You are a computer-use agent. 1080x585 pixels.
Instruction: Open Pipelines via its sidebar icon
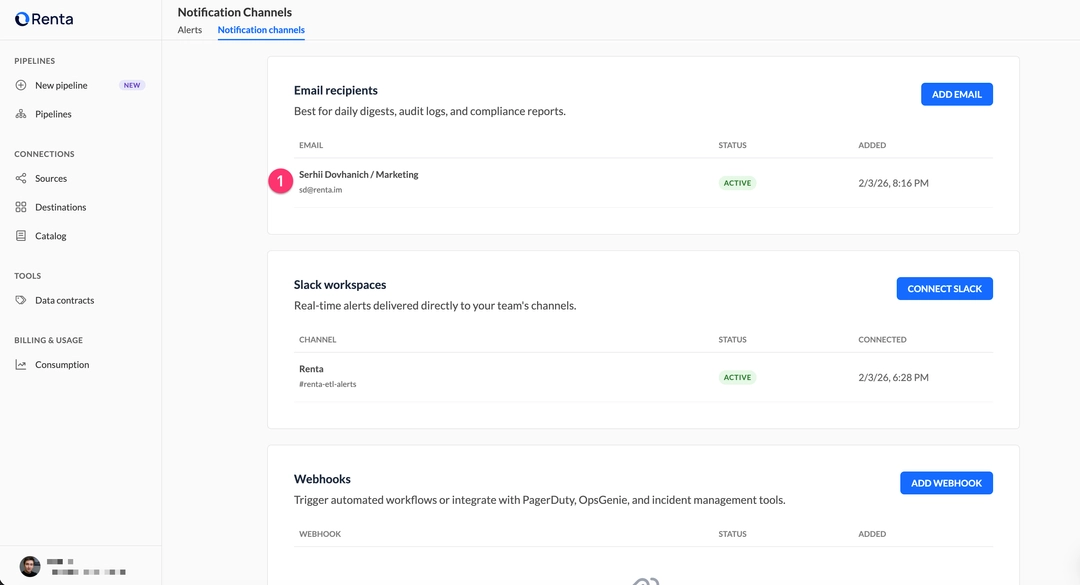tap(21, 114)
